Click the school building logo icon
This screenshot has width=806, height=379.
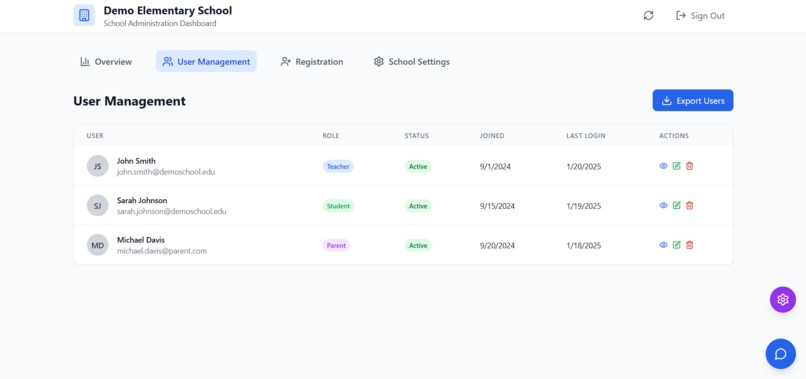pyautogui.click(x=84, y=15)
